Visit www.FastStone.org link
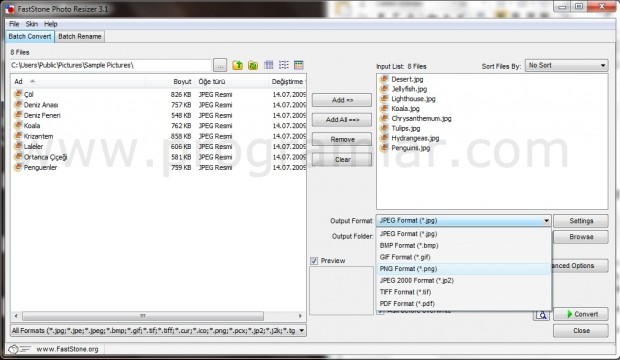Viewport: 620px width, 360px height. [67, 349]
